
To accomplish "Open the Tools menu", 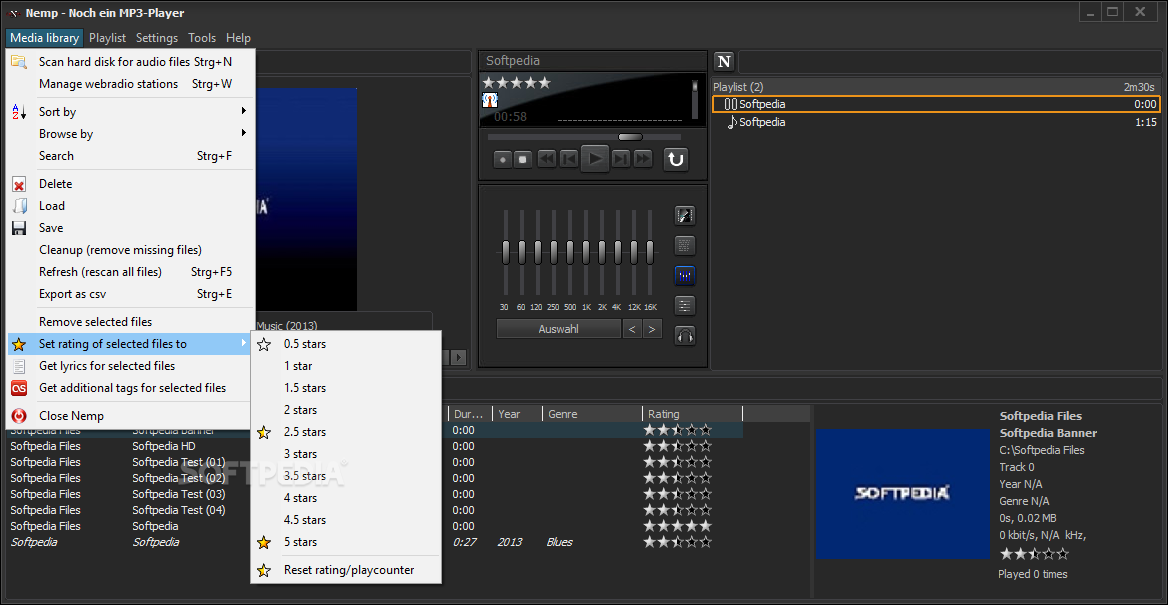I will (202, 38).
